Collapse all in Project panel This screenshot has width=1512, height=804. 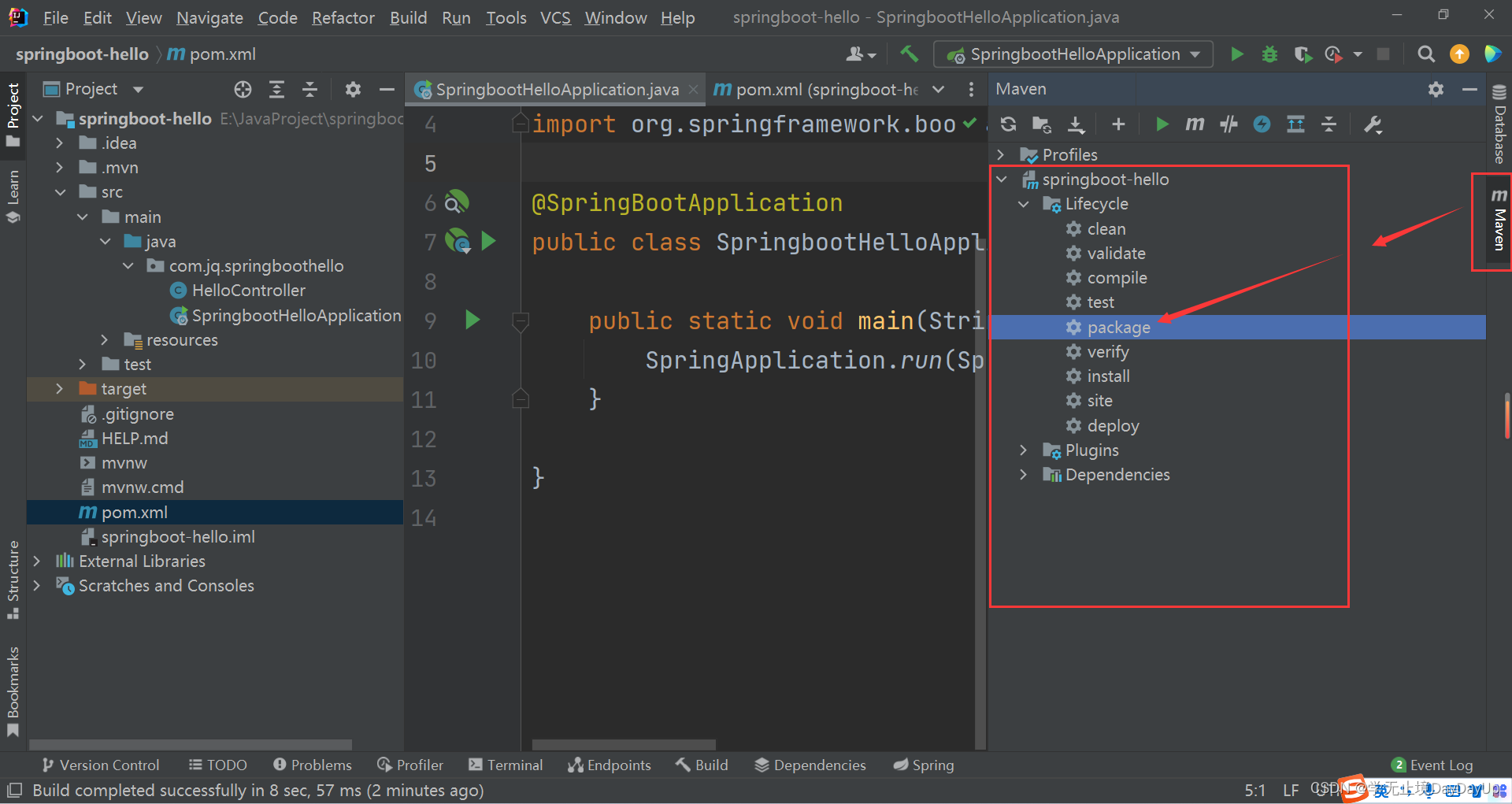pos(309,89)
